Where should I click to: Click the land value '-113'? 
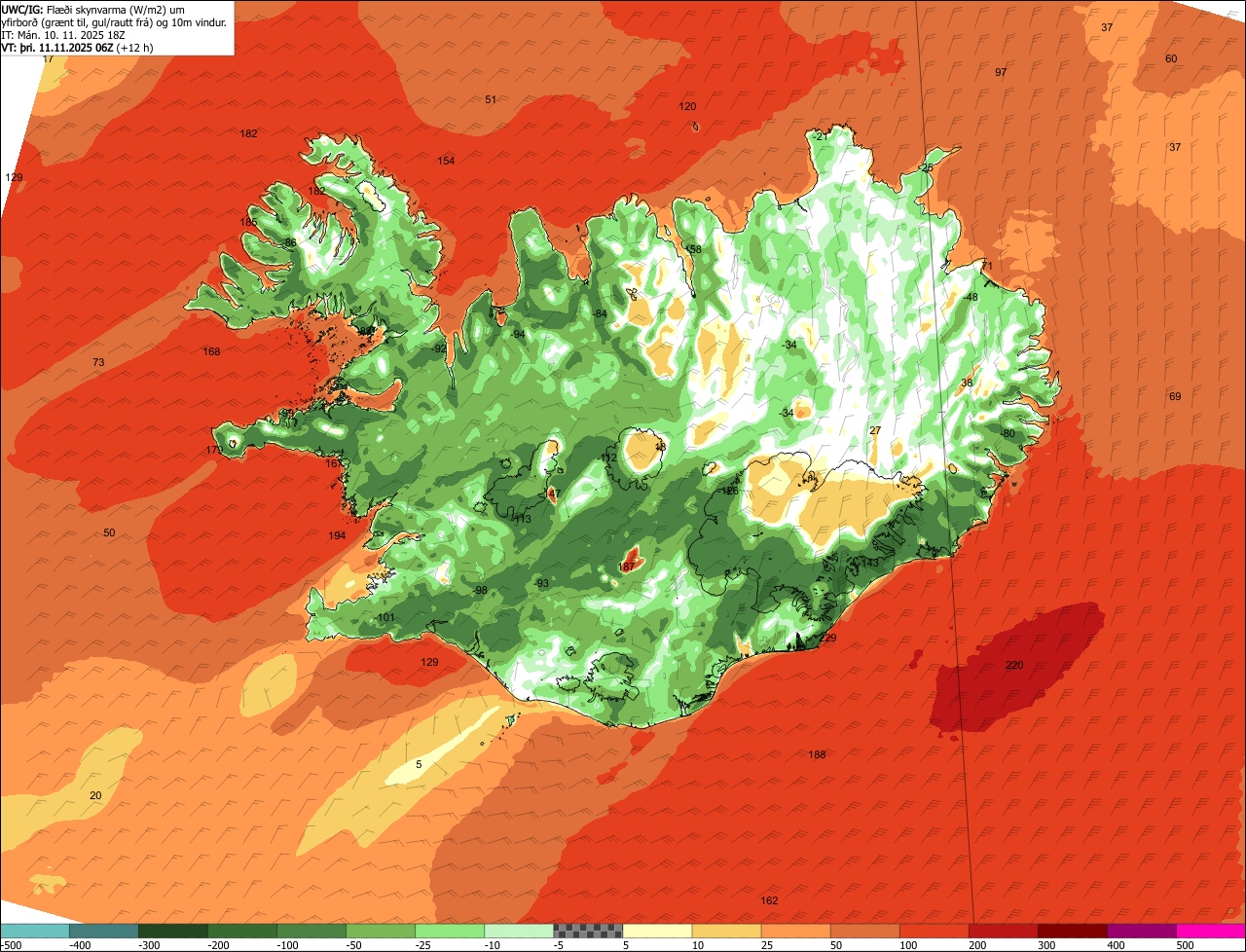coord(521,519)
